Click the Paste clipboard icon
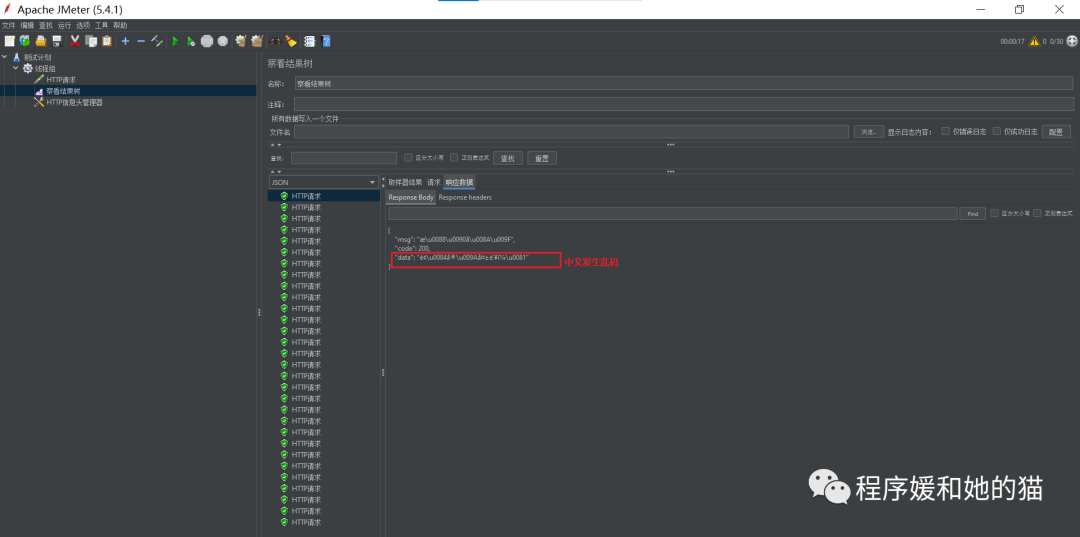 [x=107, y=41]
